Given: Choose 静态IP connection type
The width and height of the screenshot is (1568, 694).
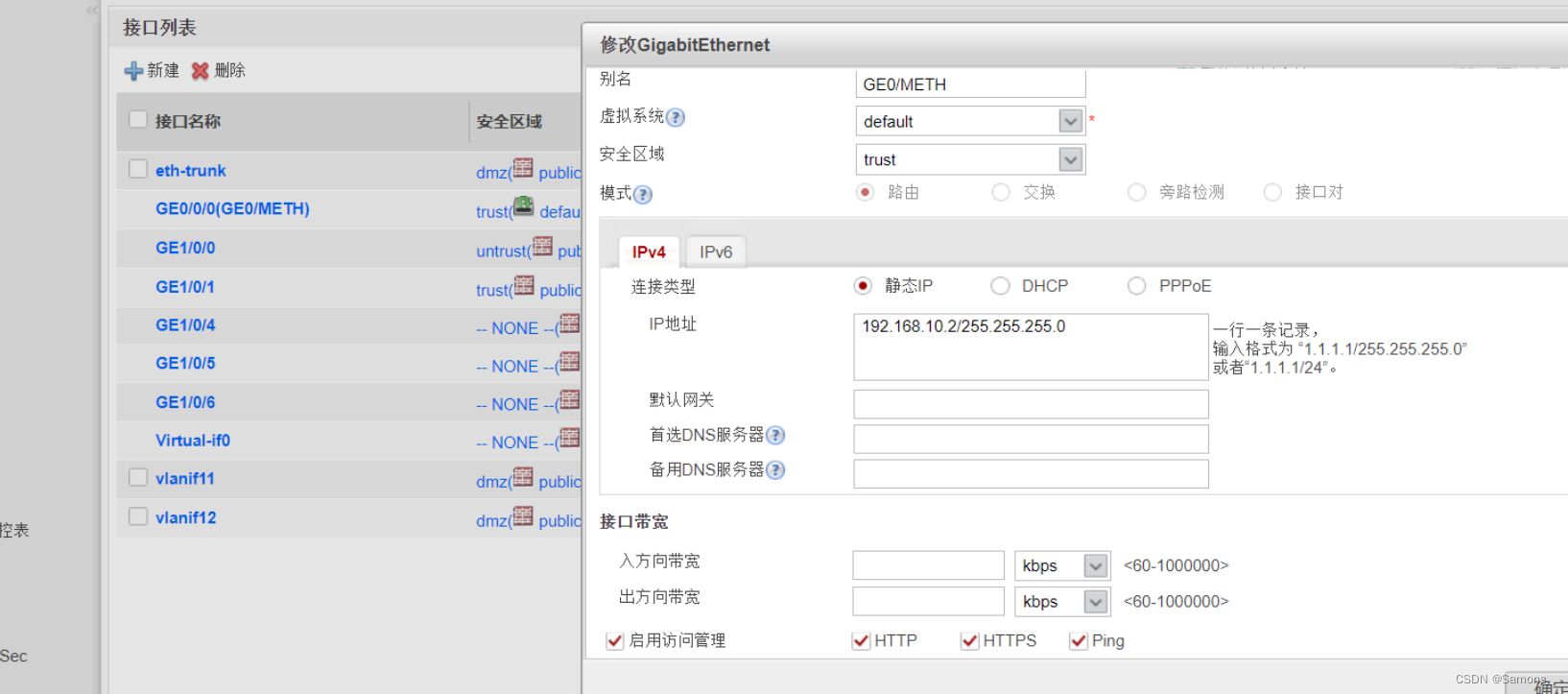Looking at the screenshot, I should (x=863, y=286).
